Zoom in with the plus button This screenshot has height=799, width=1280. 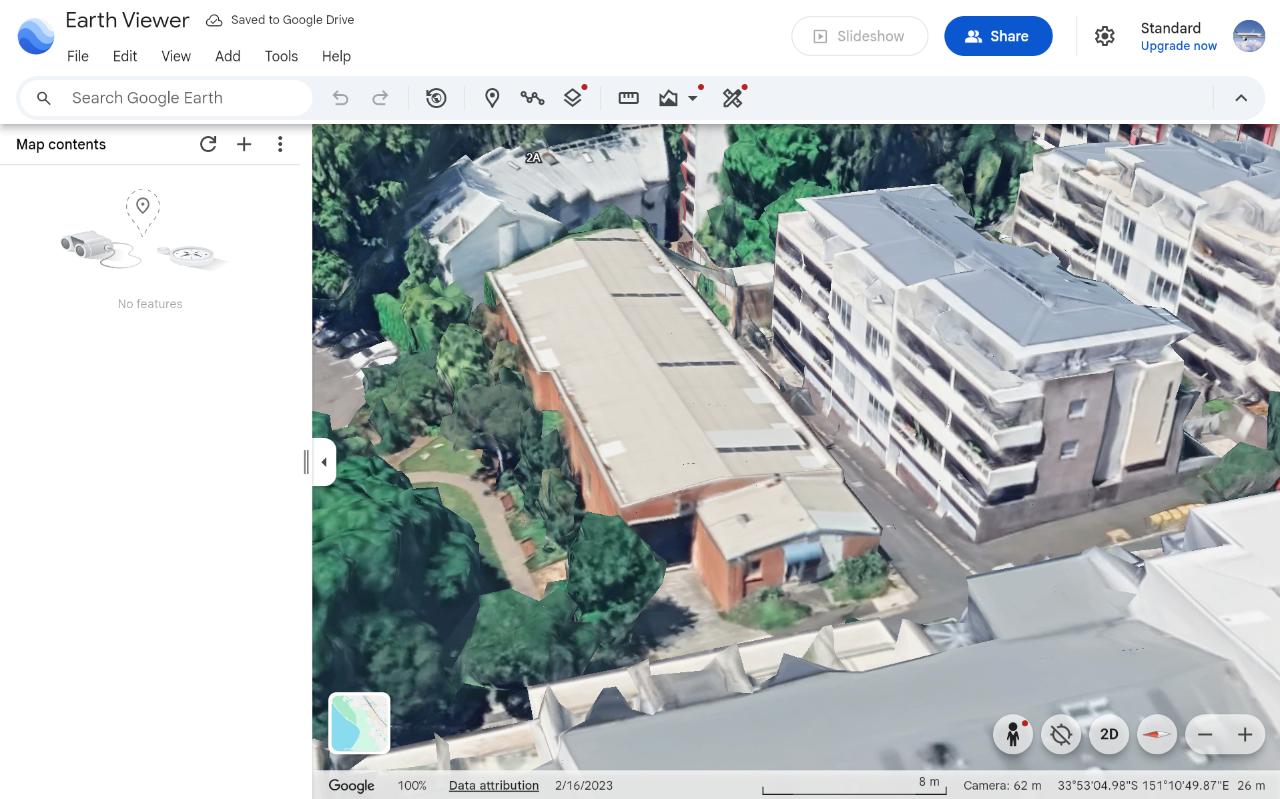(1245, 735)
